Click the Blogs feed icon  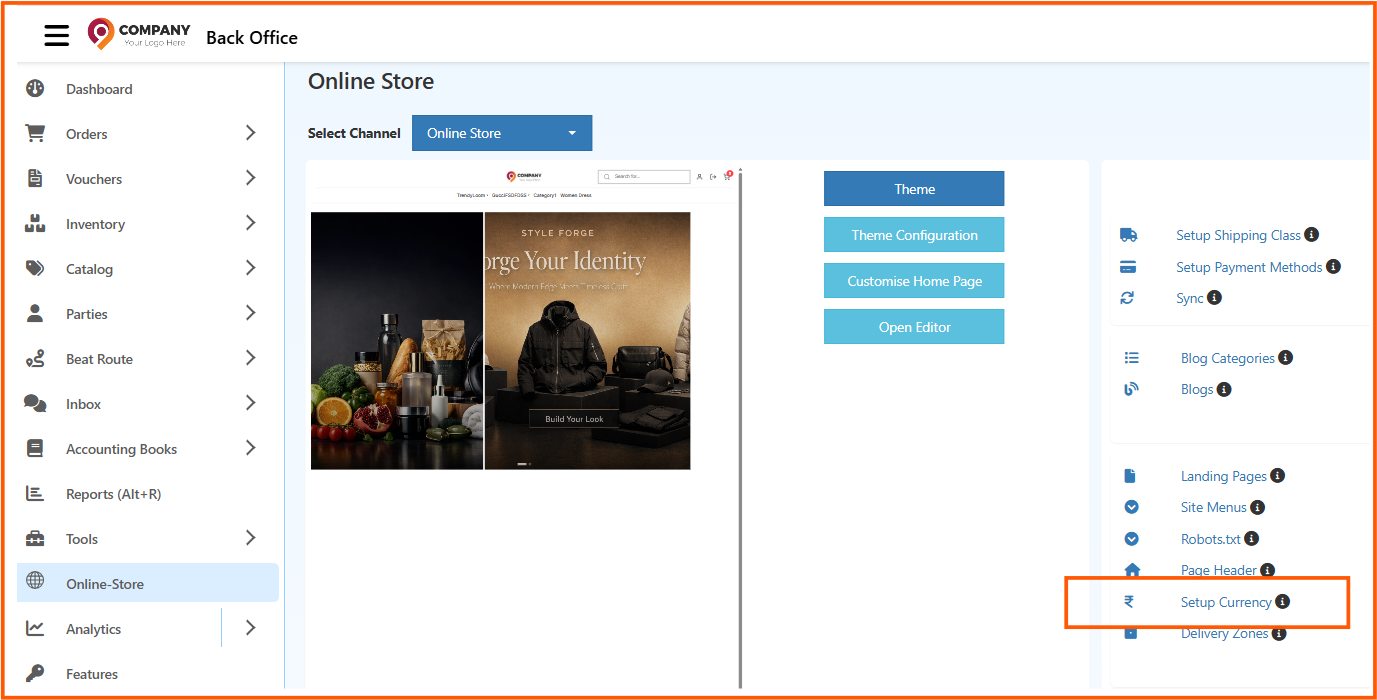tap(1131, 388)
